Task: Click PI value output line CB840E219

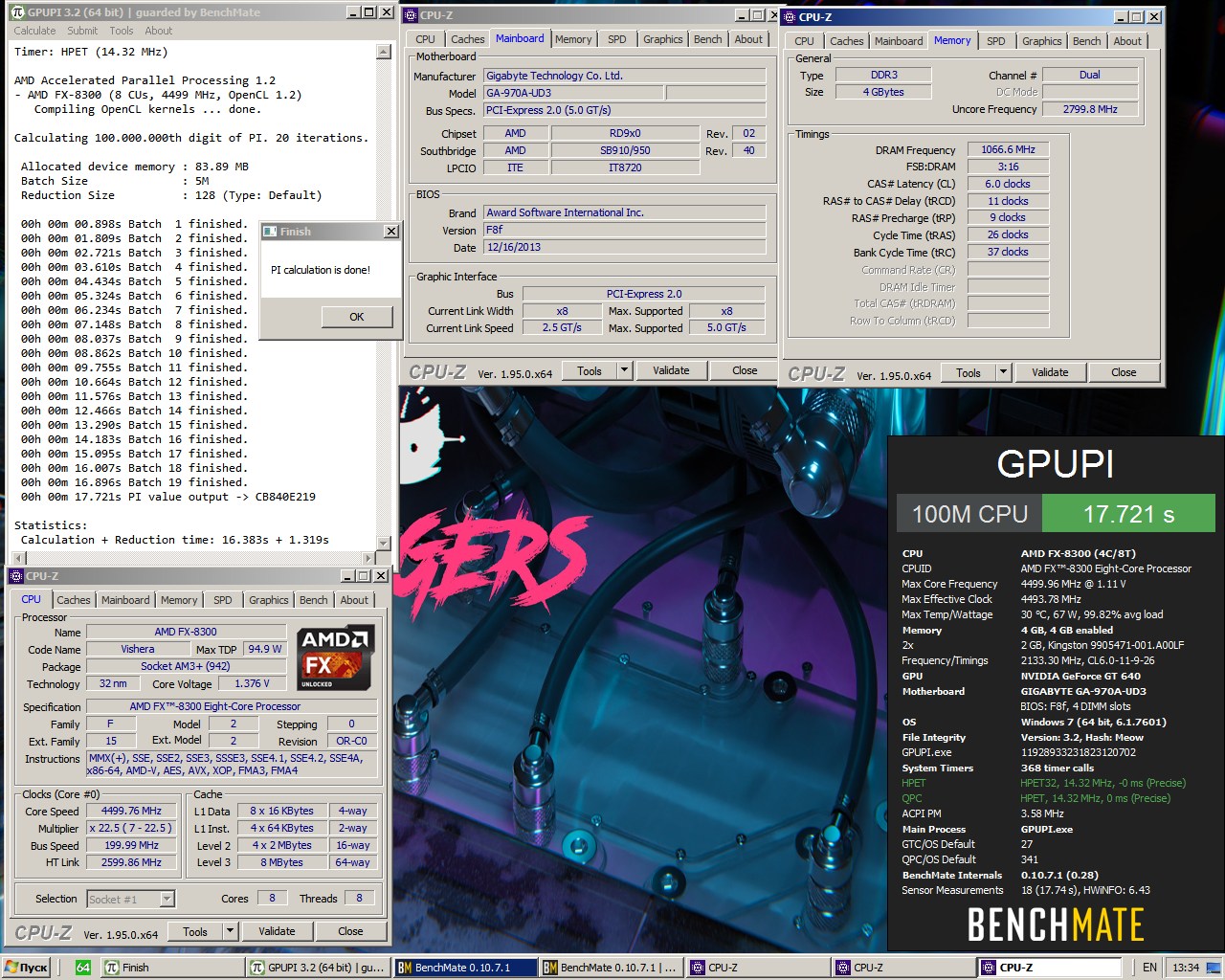Action: click(168, 497)
